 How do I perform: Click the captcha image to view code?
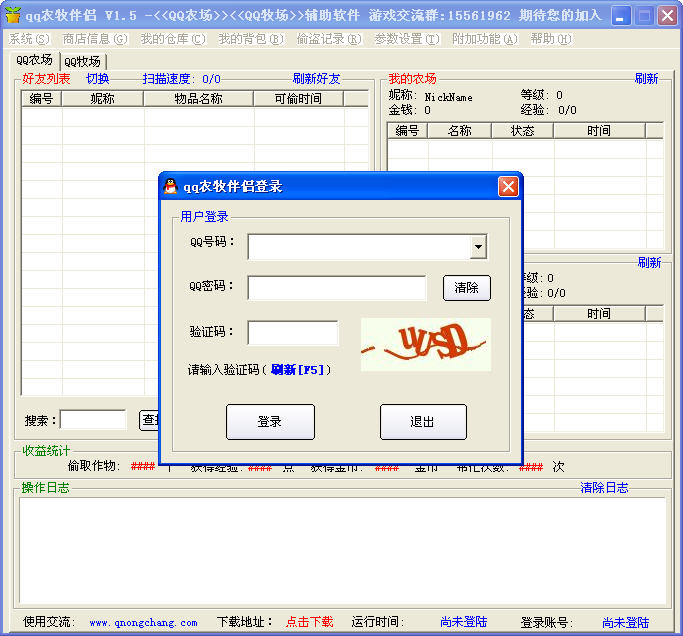pos(426,345)
